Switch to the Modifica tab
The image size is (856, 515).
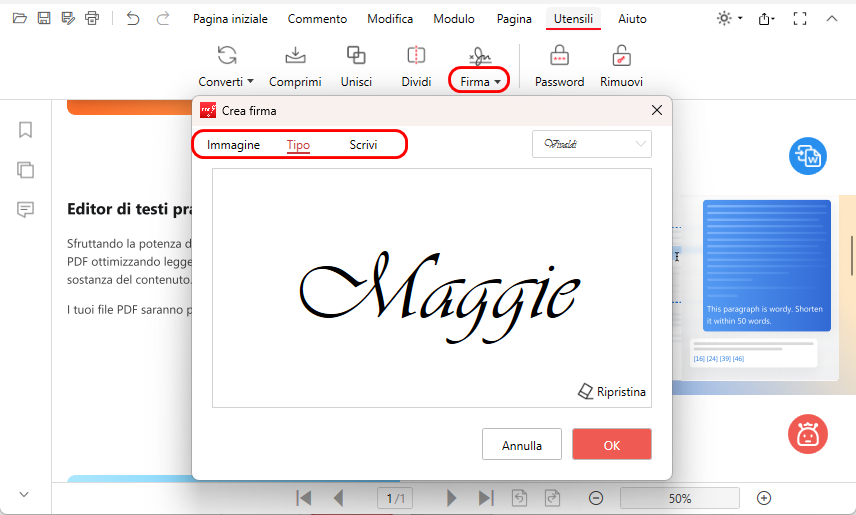pyautogui.click(x=390, y=19)
